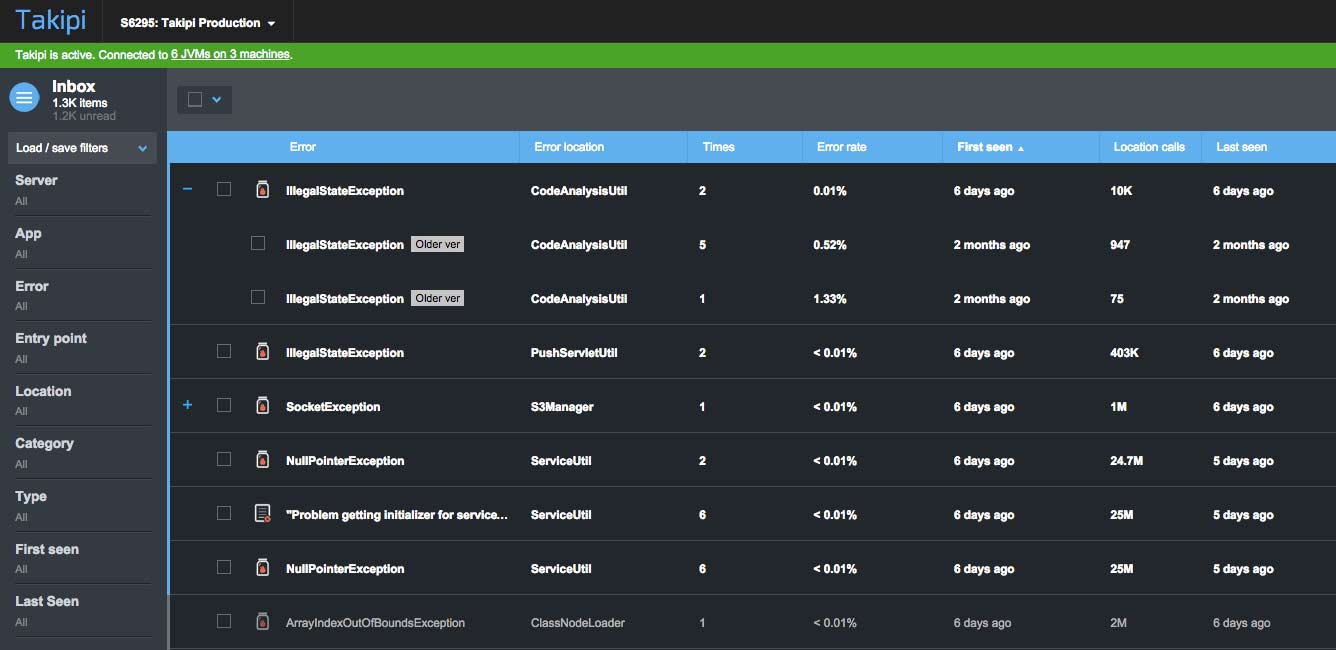Click exception icon of first IllegalStateException row
This screenshot has width=1336, height=650.
tap(262, 190)
